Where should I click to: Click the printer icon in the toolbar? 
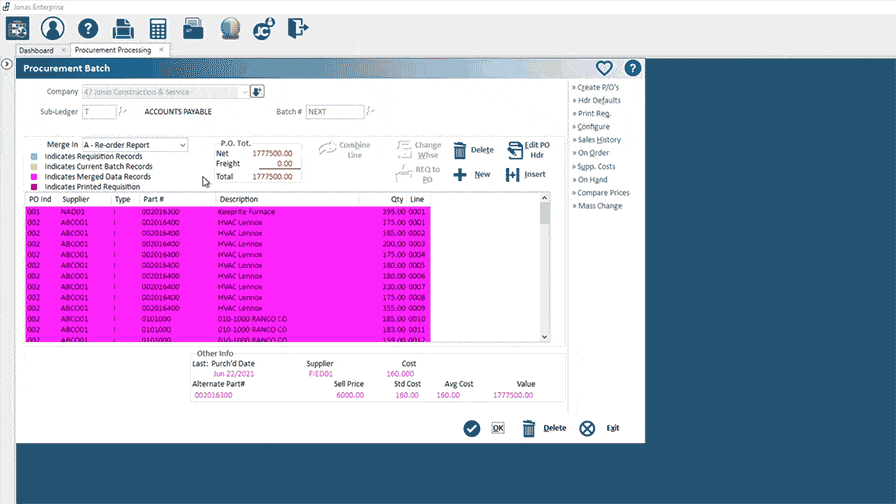tap(123, 29)
